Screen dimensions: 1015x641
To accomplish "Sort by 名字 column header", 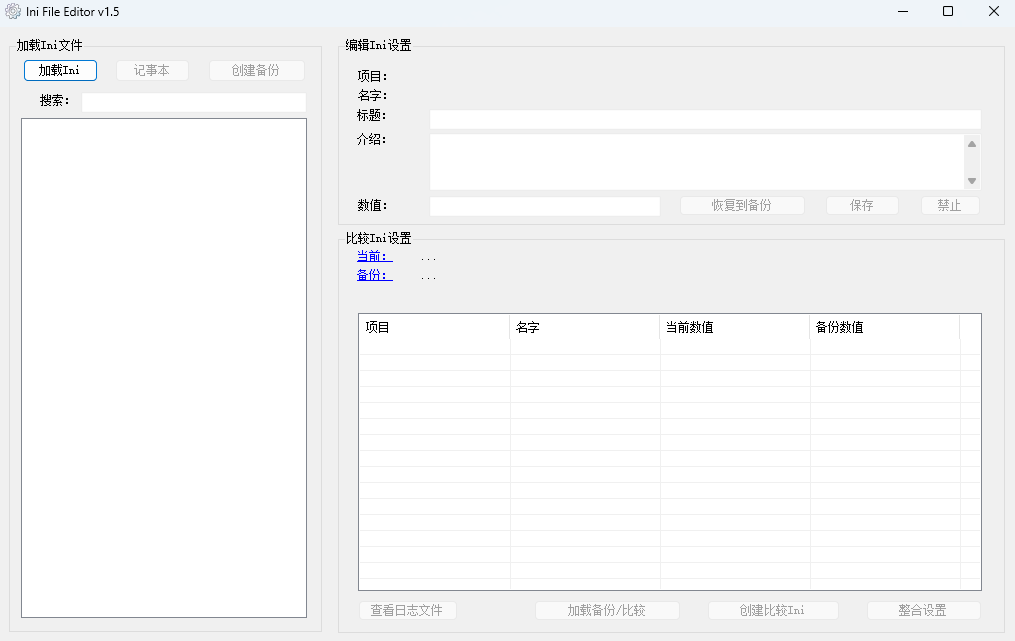I will point(585,328).
